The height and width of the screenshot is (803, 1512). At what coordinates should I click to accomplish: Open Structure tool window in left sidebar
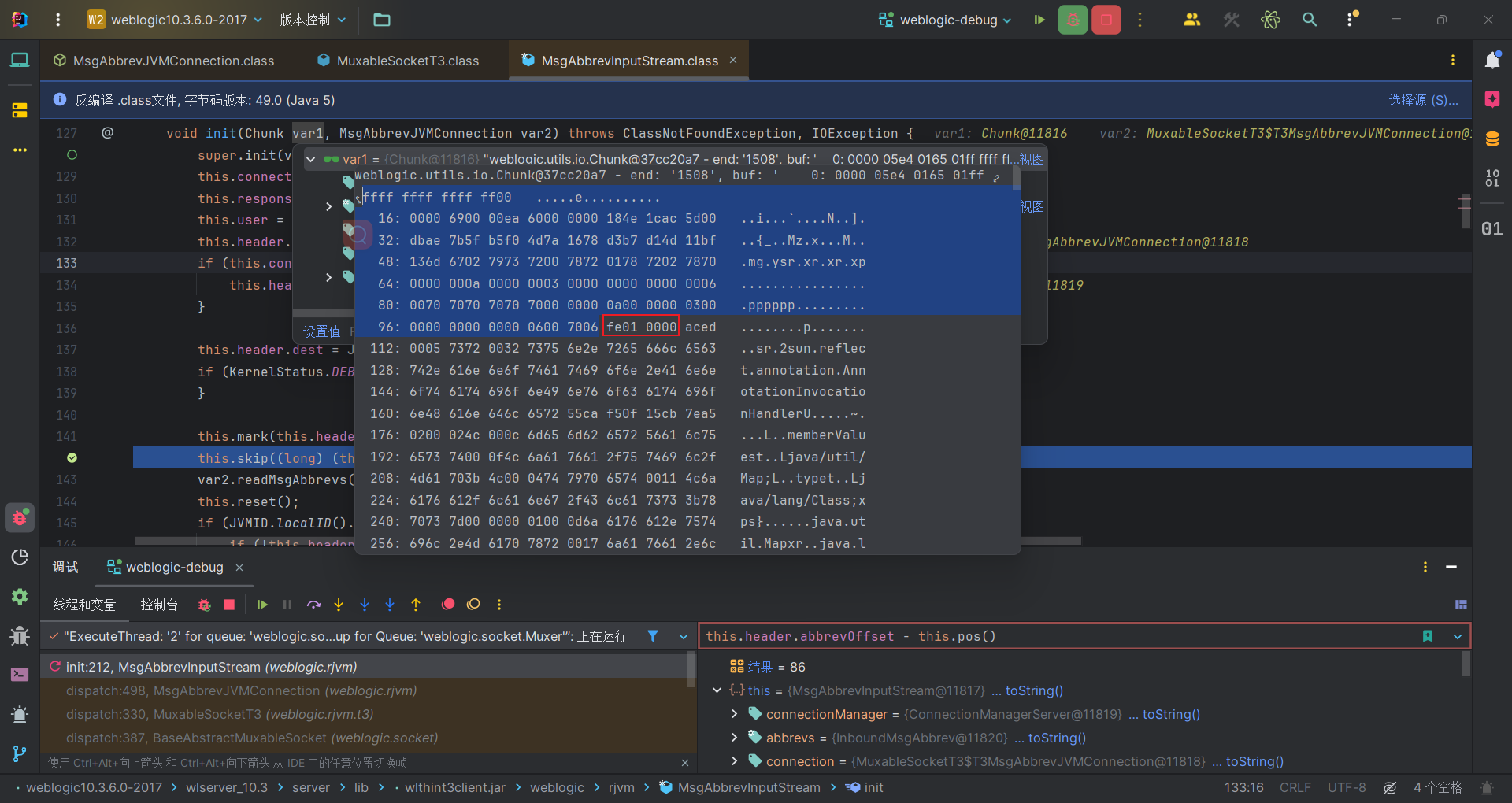pyautogui.click(x=20, y=110)
